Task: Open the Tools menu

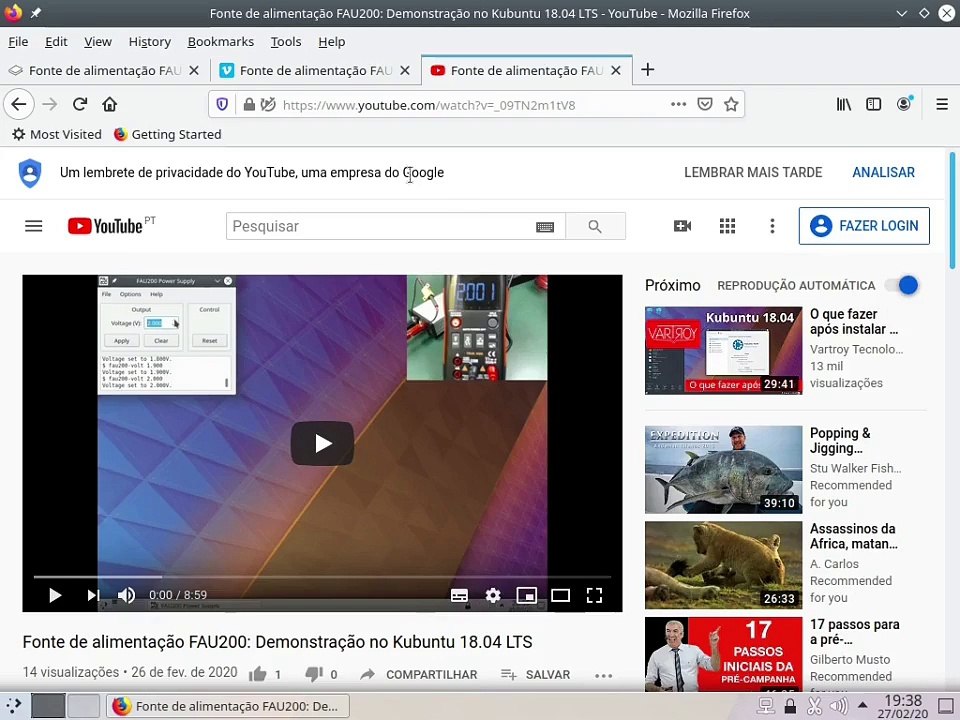Action: click(286, 42)
